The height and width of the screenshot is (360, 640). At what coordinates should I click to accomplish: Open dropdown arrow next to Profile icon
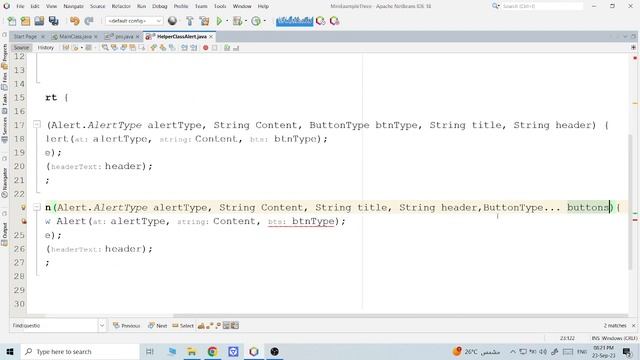coord(264,21)
